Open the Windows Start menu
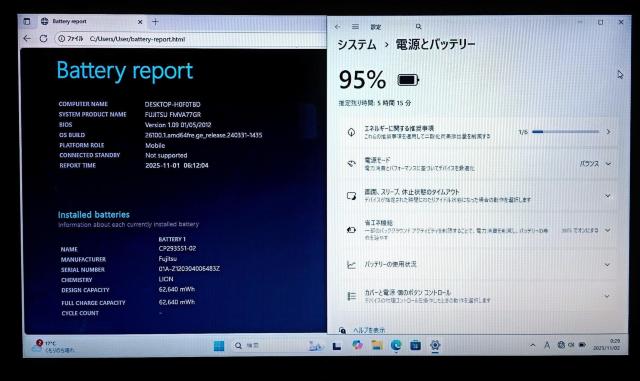This screenshot has width=640, height=381. (x=219, y=346)
